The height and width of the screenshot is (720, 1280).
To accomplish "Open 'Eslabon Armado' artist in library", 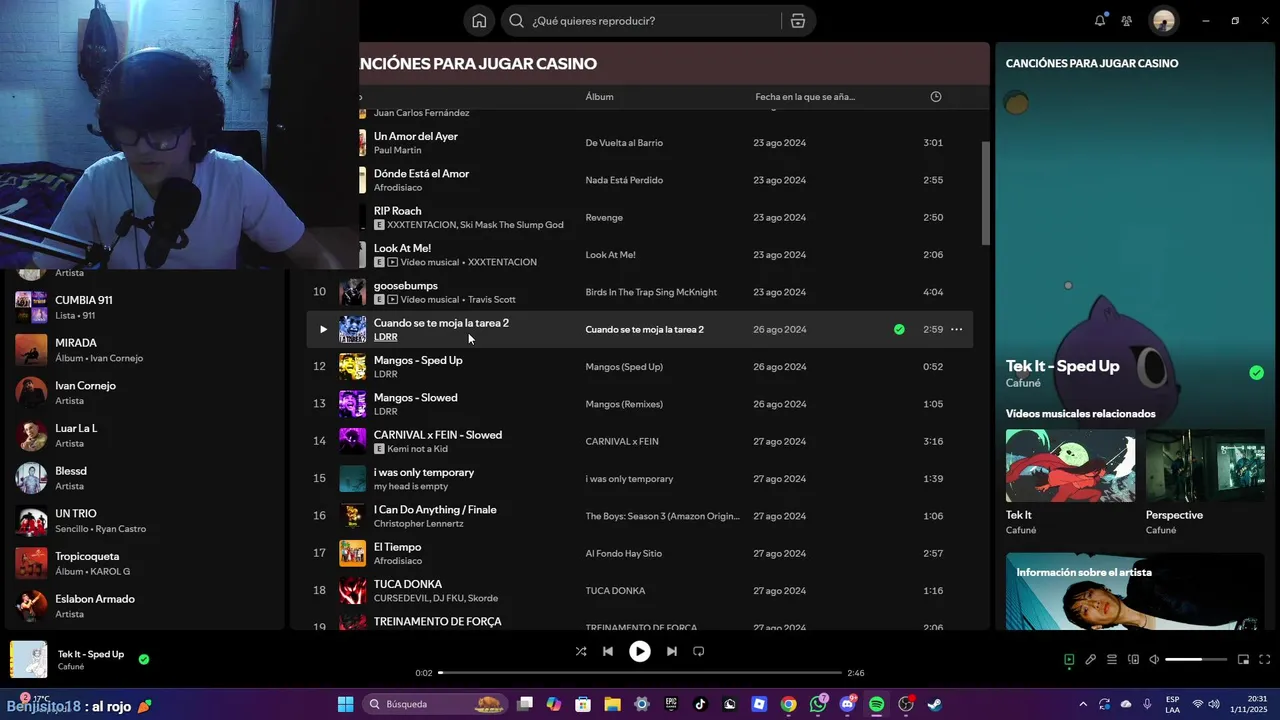I will click(145, 606).
